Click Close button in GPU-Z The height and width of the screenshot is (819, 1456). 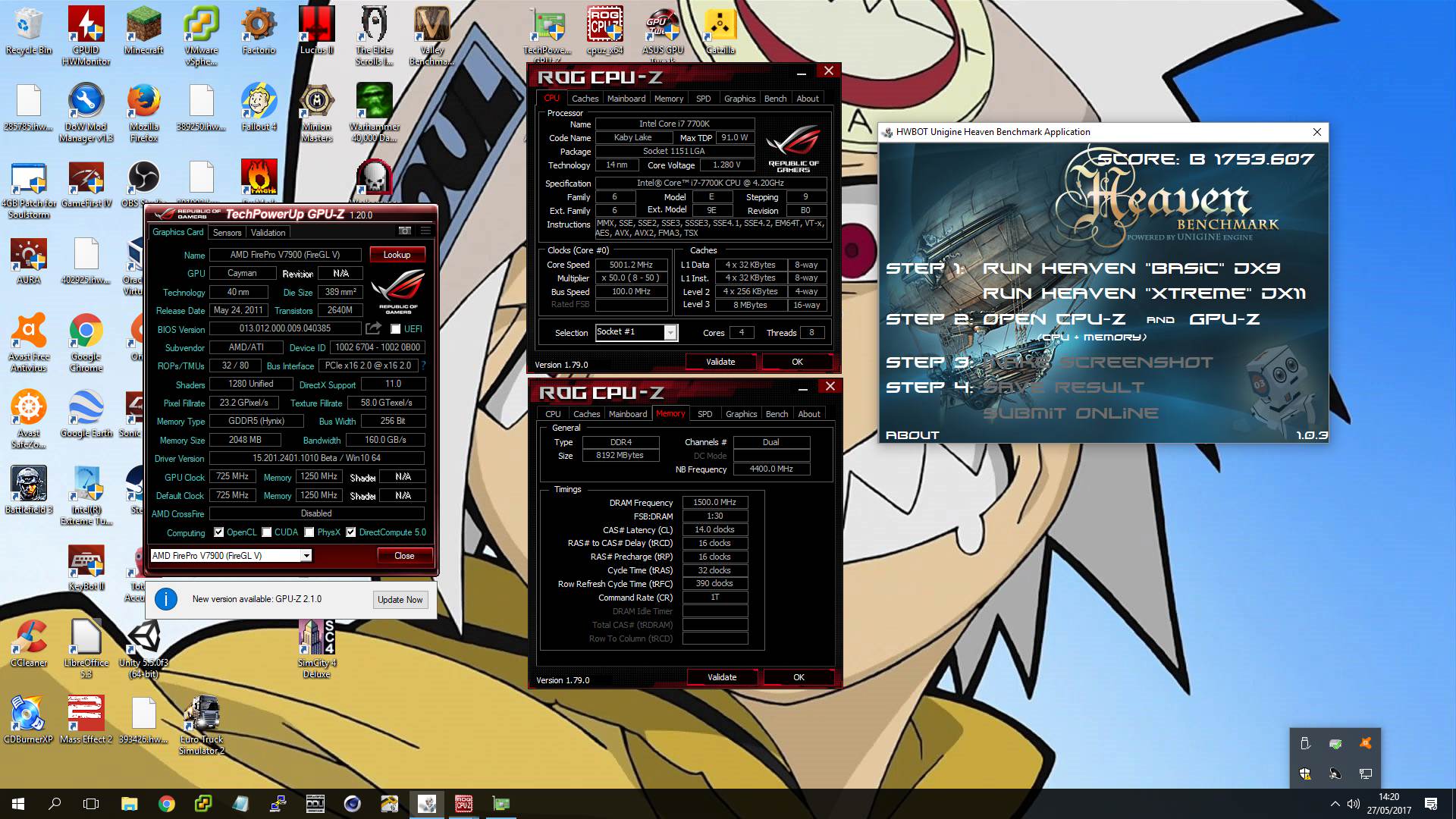(404, 556)
